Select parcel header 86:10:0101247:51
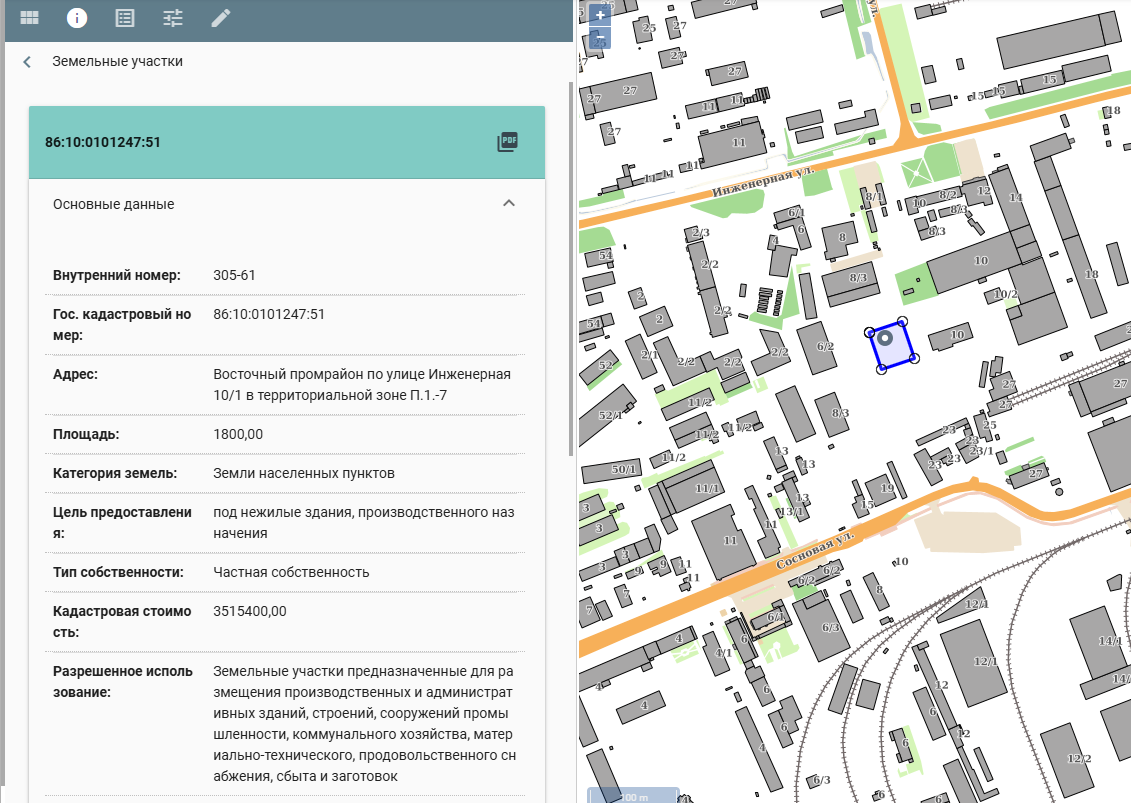This screenshot has height=803, width=1131. coord(103,142)
